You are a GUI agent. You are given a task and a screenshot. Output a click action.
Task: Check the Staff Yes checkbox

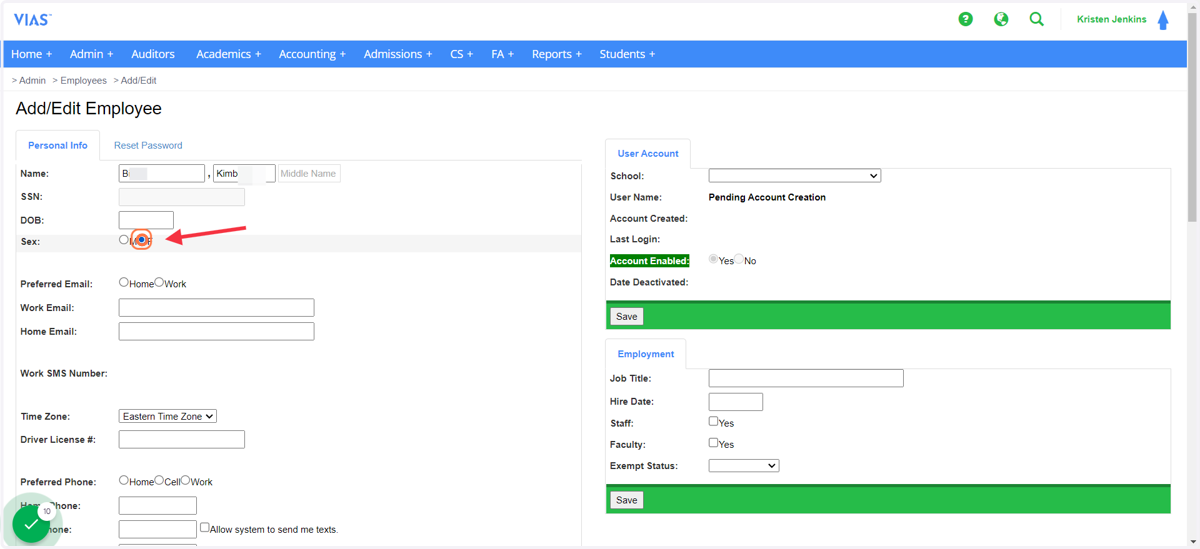[x=714, y=422]
